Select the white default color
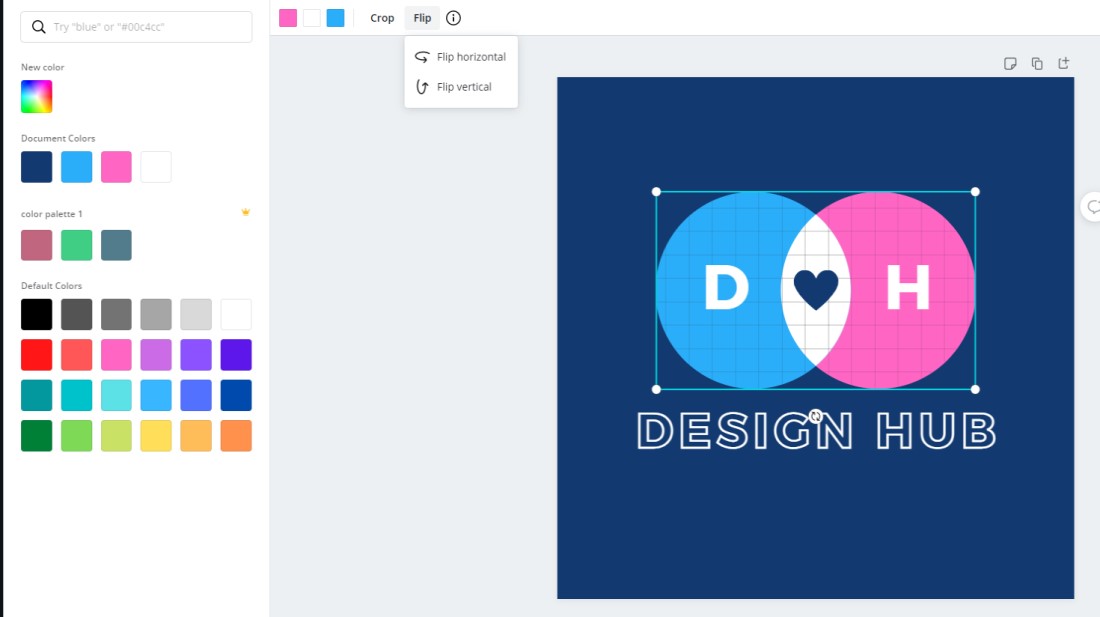 click(236, 314)
